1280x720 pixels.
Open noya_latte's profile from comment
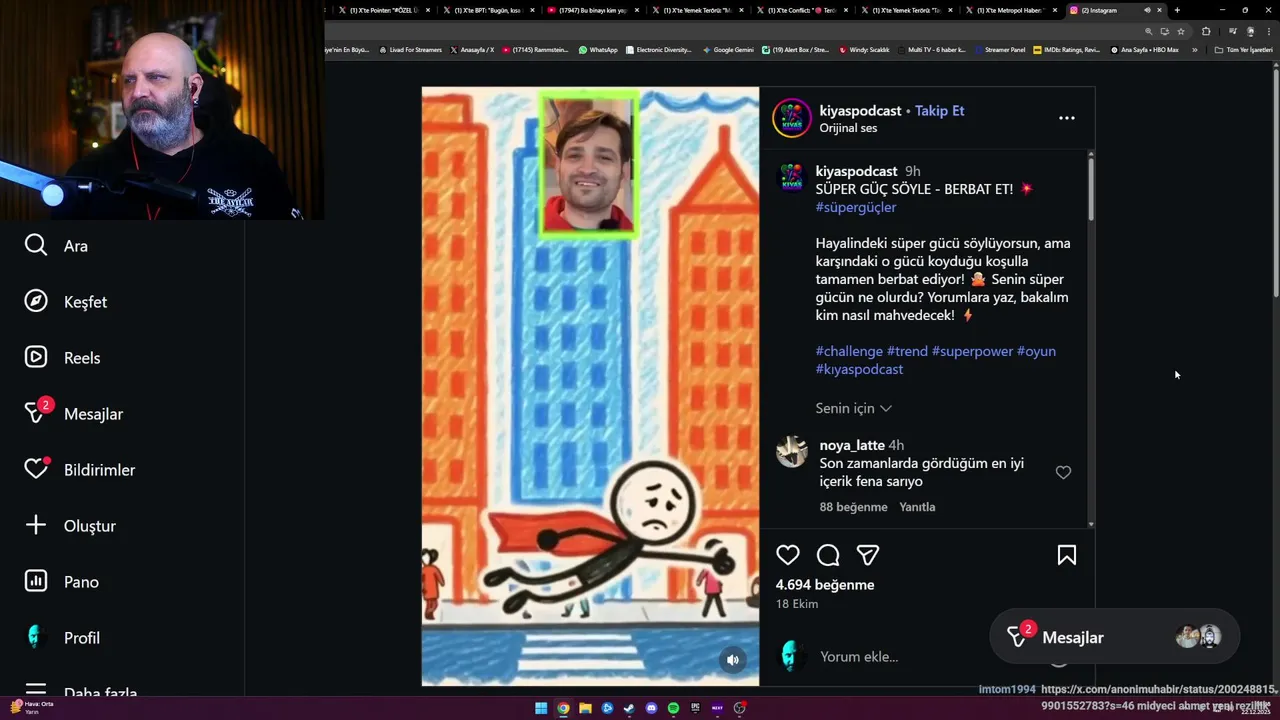pos(852,445)
